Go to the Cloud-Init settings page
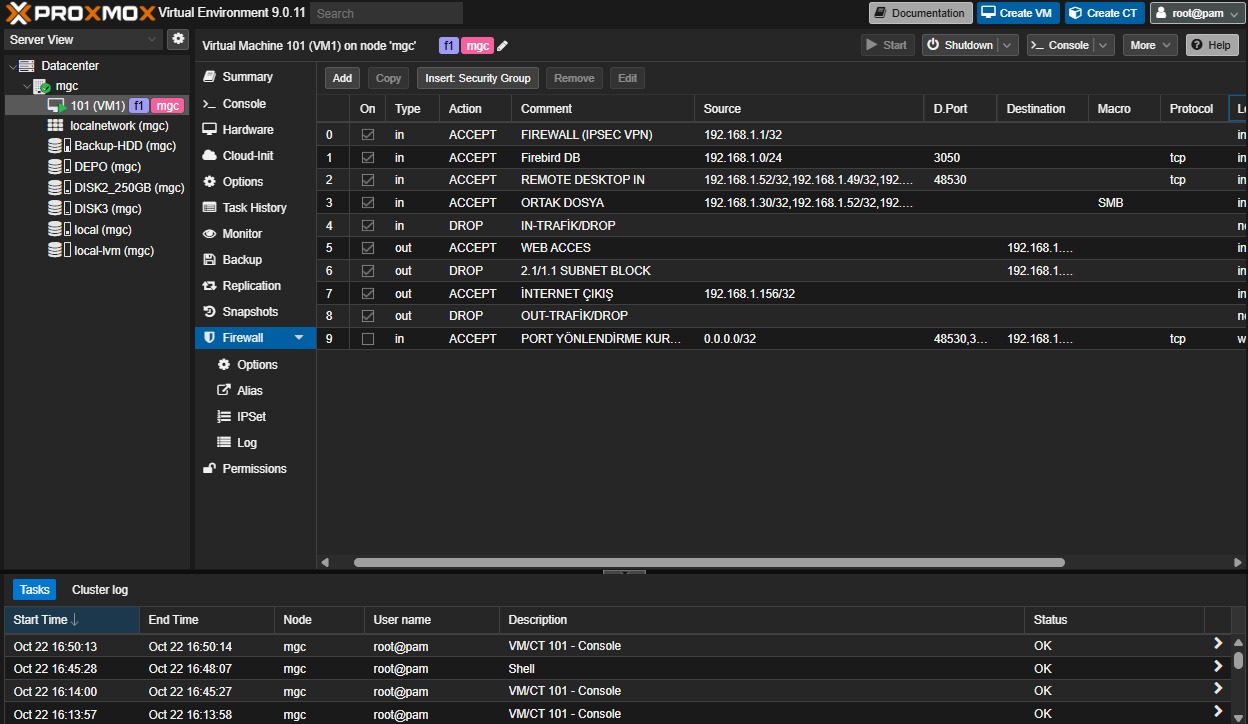Screen dimensions: 1248x724 pos(247,156)
